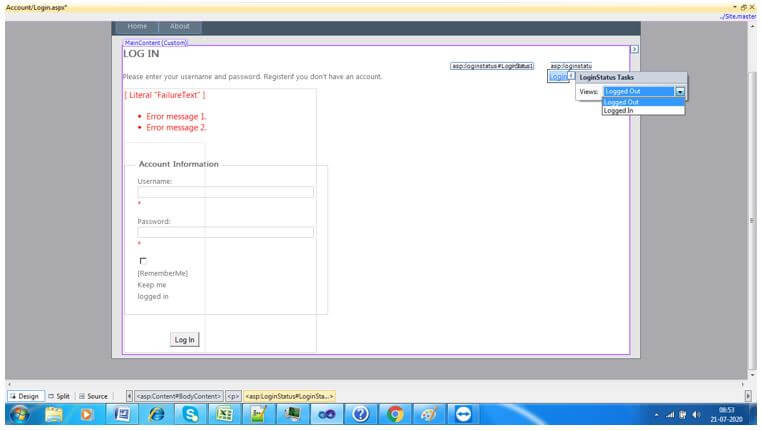The width and height of the screenshot is (762, 431).
Task: Select the 'Username:' label
Action: click(155, 181)
